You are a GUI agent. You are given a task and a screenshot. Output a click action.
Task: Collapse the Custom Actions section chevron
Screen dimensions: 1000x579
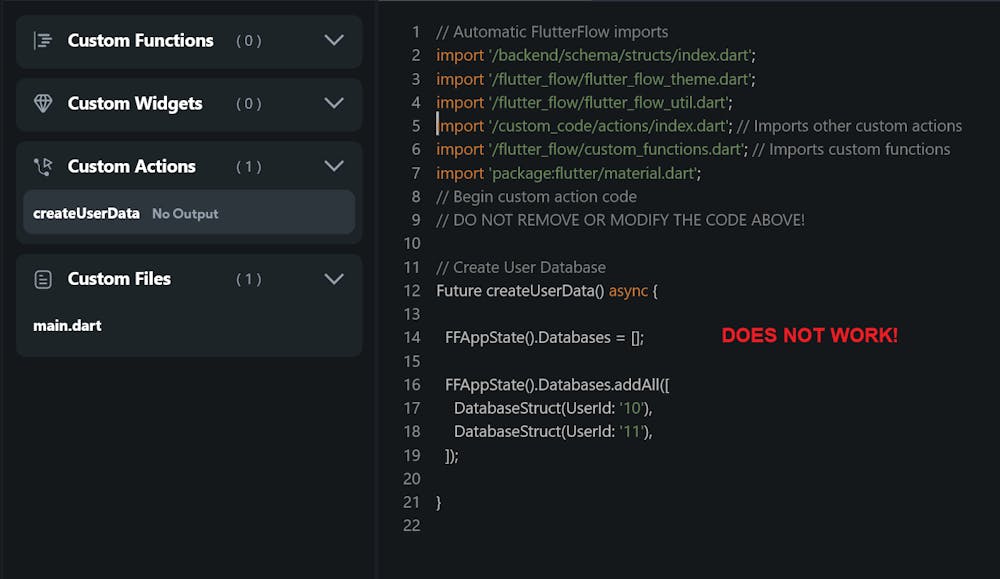pos(334,167)
